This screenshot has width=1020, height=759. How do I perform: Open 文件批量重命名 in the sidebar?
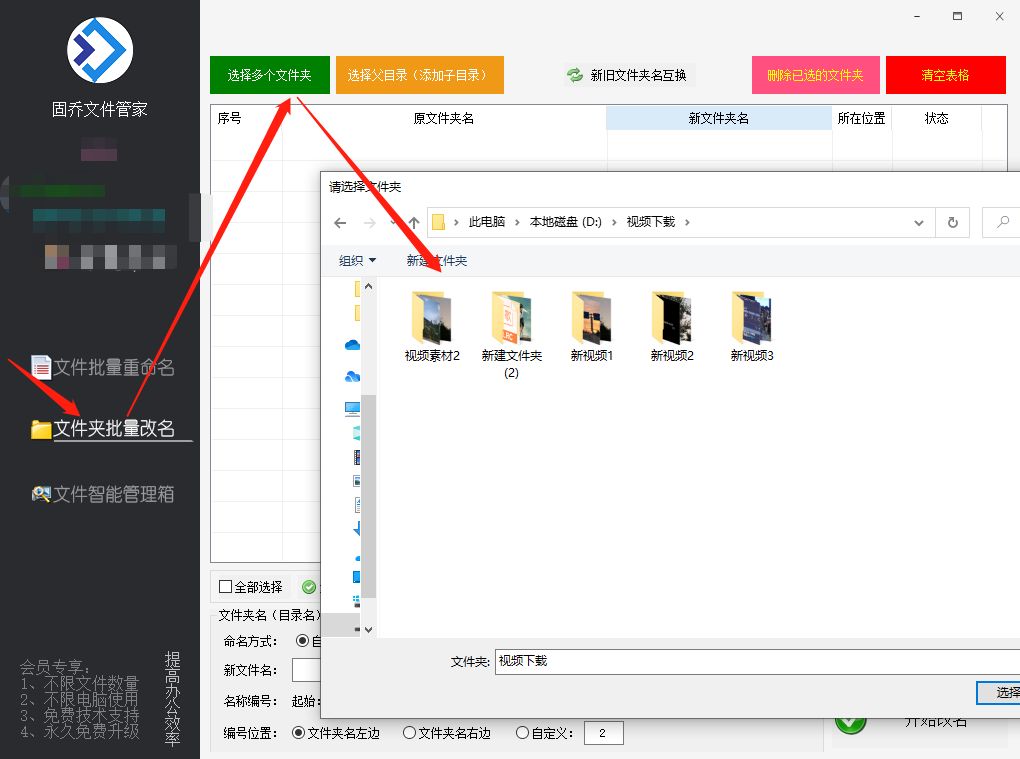click(113, 367)
